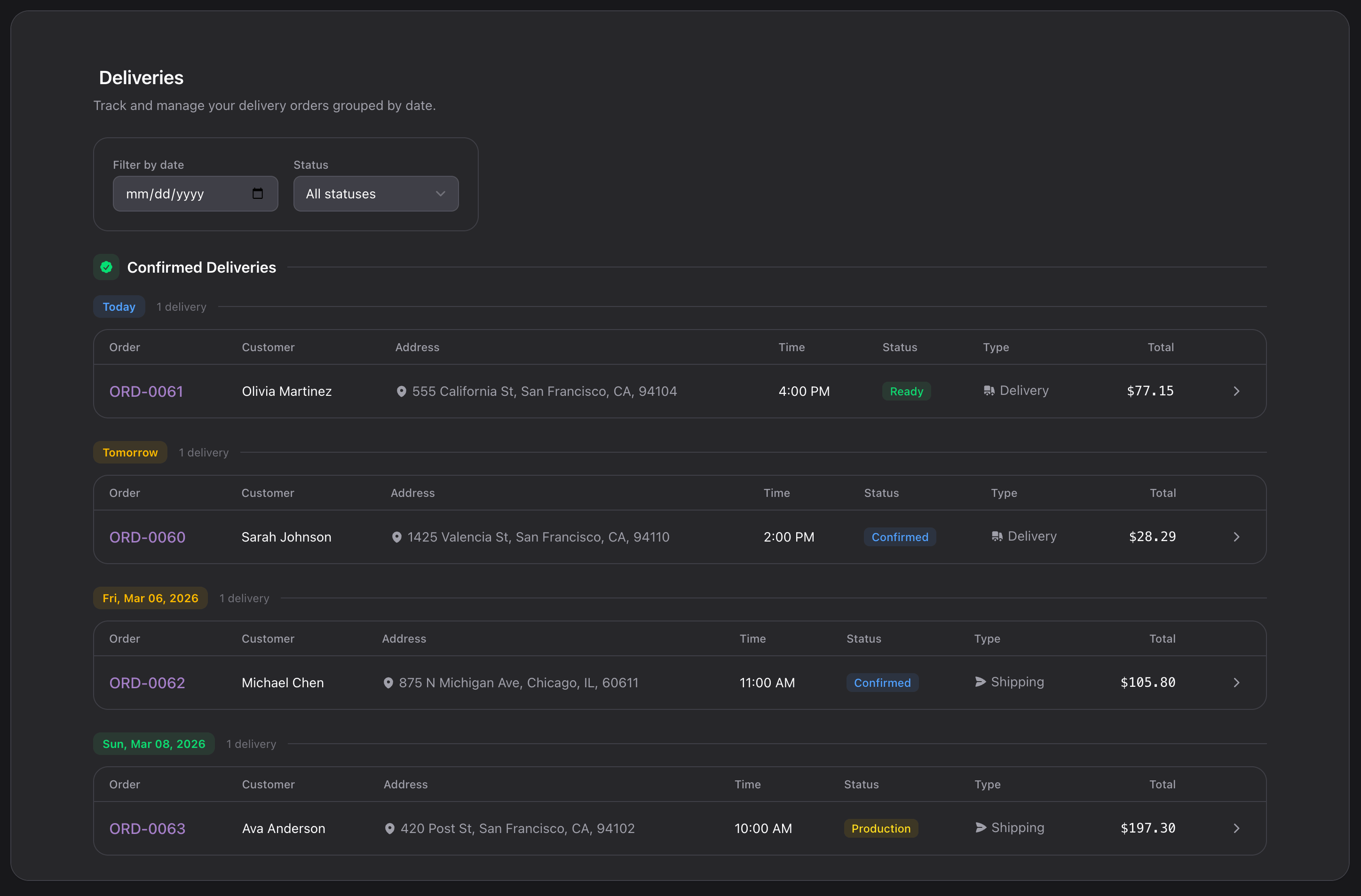Click the truck icon beside Delivery for ORD-0060
Screen dimensions: 1361x896
(x=997, y=536)
